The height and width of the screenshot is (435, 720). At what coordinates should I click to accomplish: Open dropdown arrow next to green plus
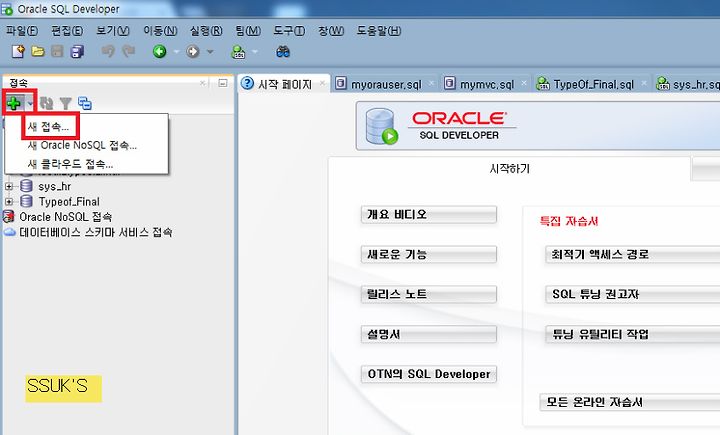point(30,104)
